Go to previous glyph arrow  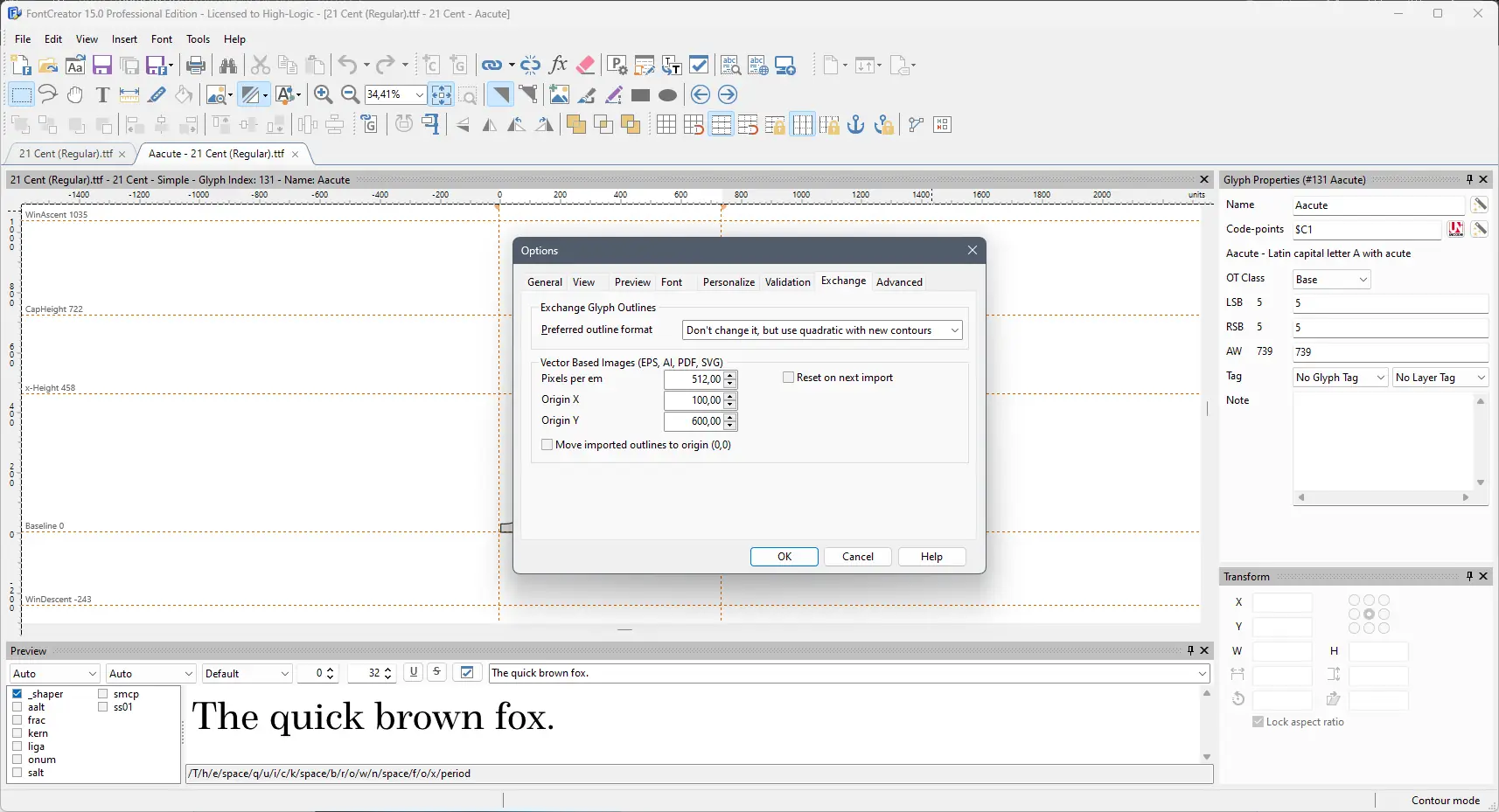pyautogui.click(x=701, y=95)
